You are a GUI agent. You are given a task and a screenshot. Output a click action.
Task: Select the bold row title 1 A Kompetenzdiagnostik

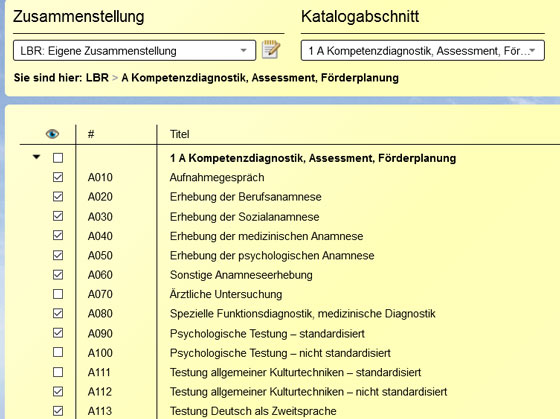point(313,158)
